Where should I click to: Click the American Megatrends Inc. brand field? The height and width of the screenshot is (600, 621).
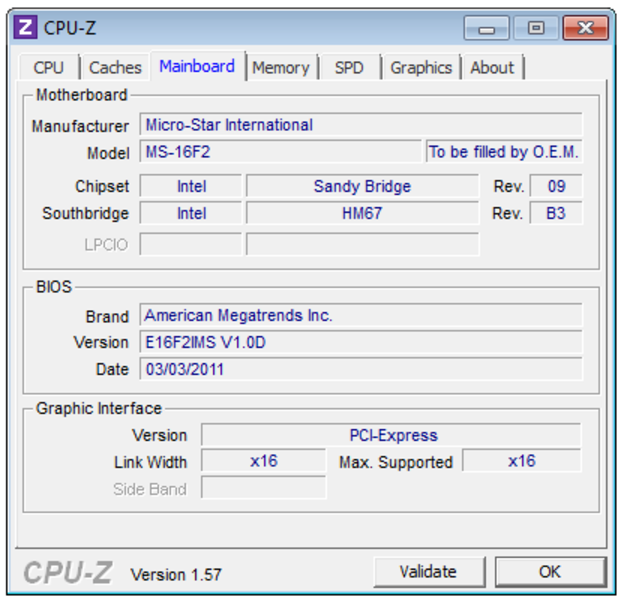coord(360,315)
